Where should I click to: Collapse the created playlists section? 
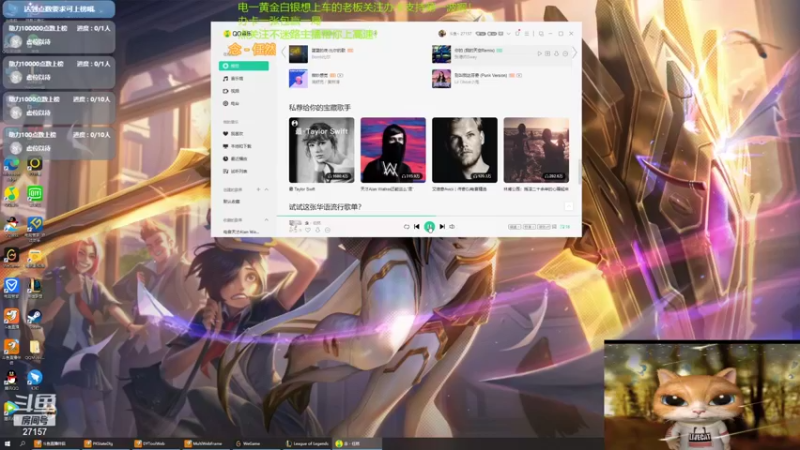266,189
